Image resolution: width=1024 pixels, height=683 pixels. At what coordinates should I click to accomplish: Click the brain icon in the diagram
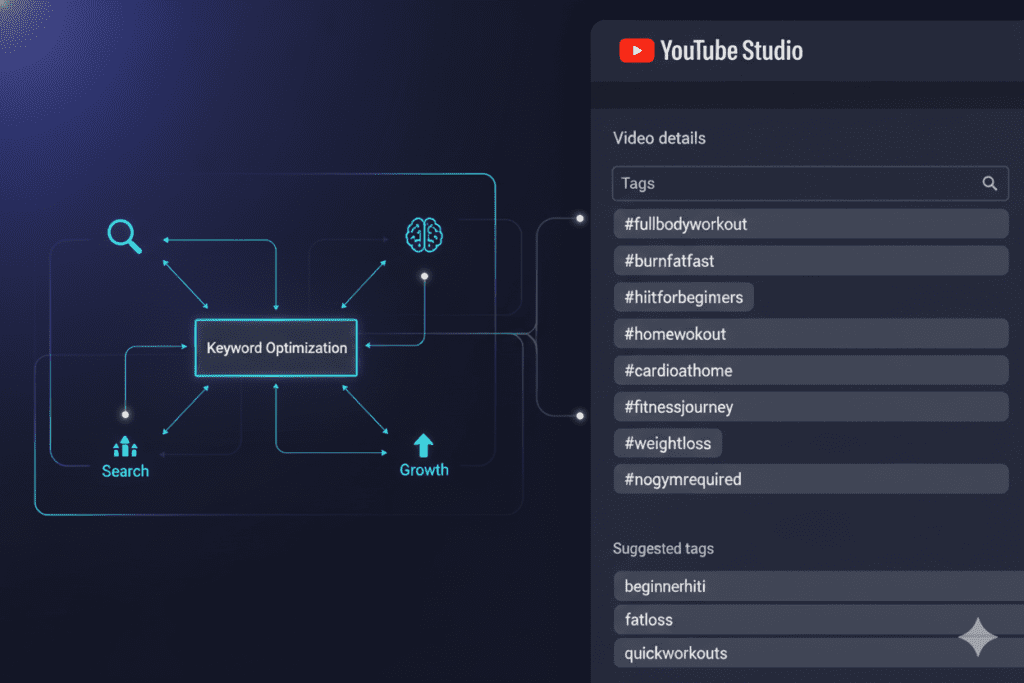point(424,234)
